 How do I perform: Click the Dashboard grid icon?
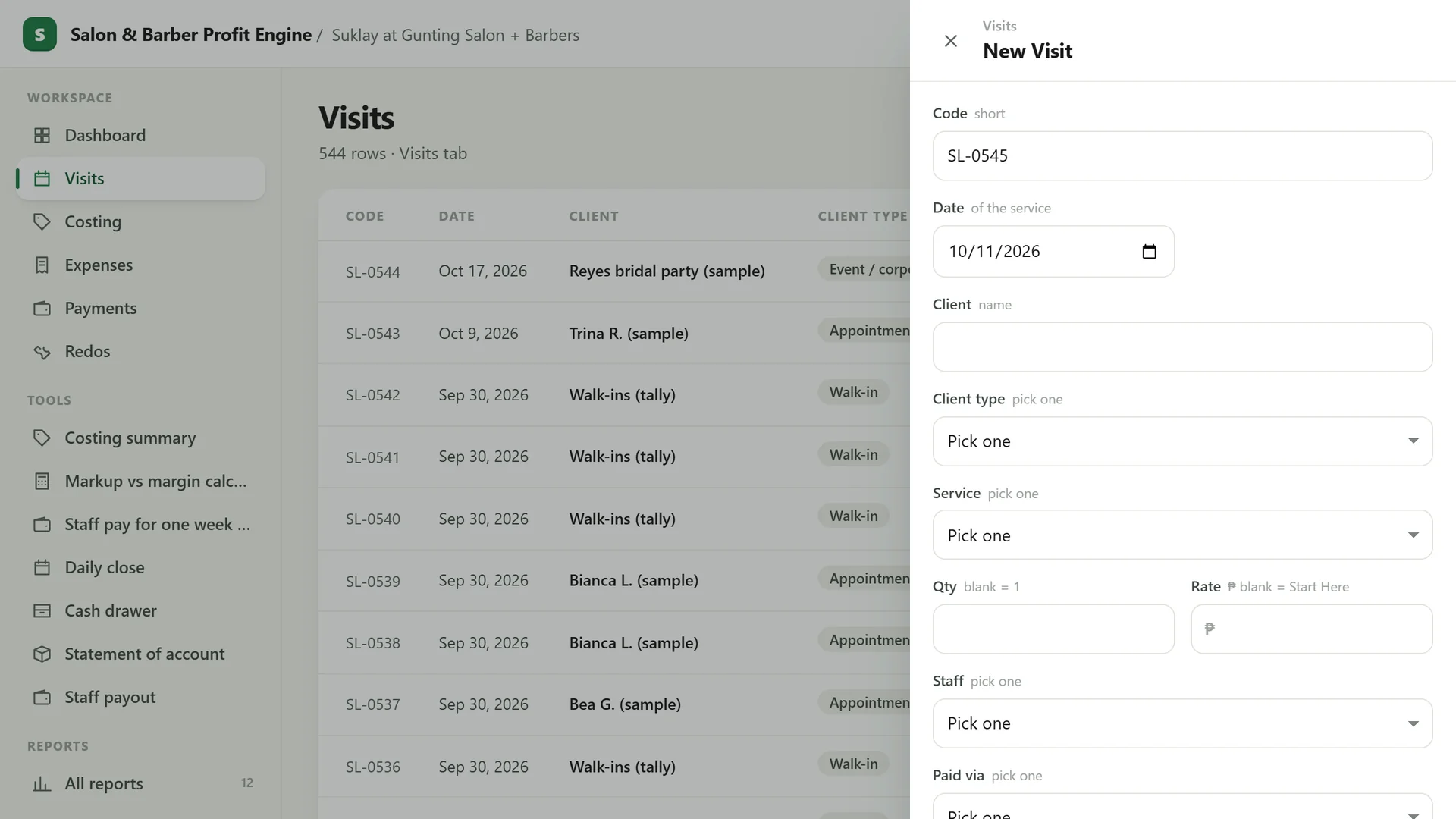tap(42, 135)
